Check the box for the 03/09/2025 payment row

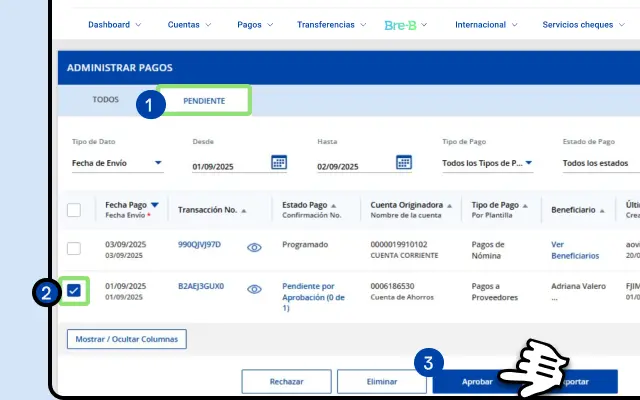[73, 248]
